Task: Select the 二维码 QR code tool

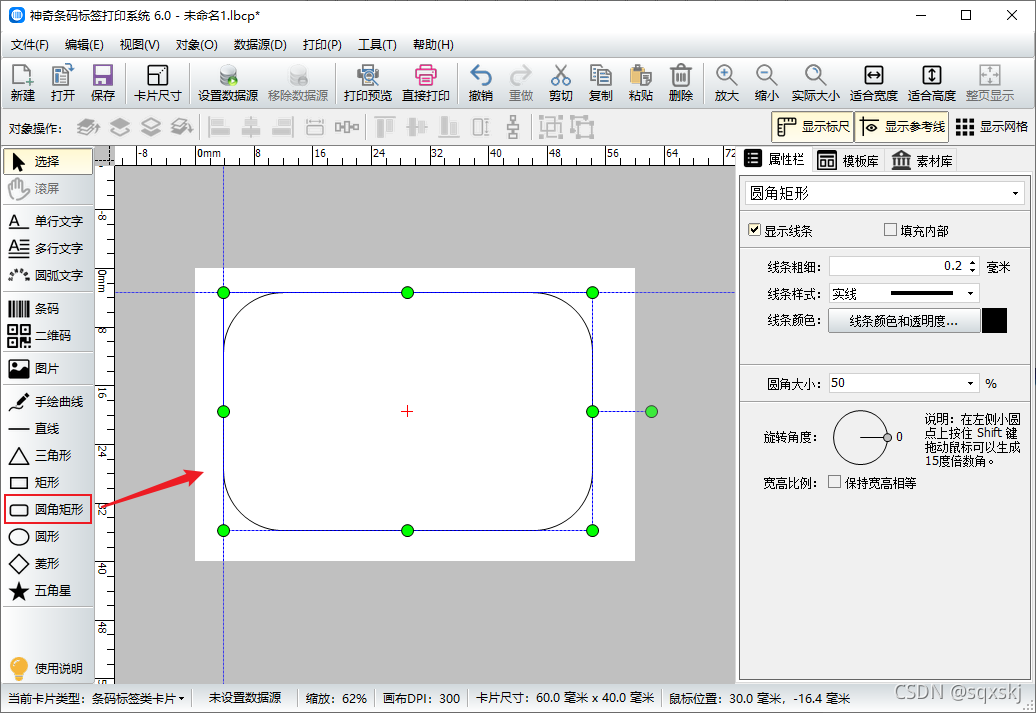Action: (48, 336)
